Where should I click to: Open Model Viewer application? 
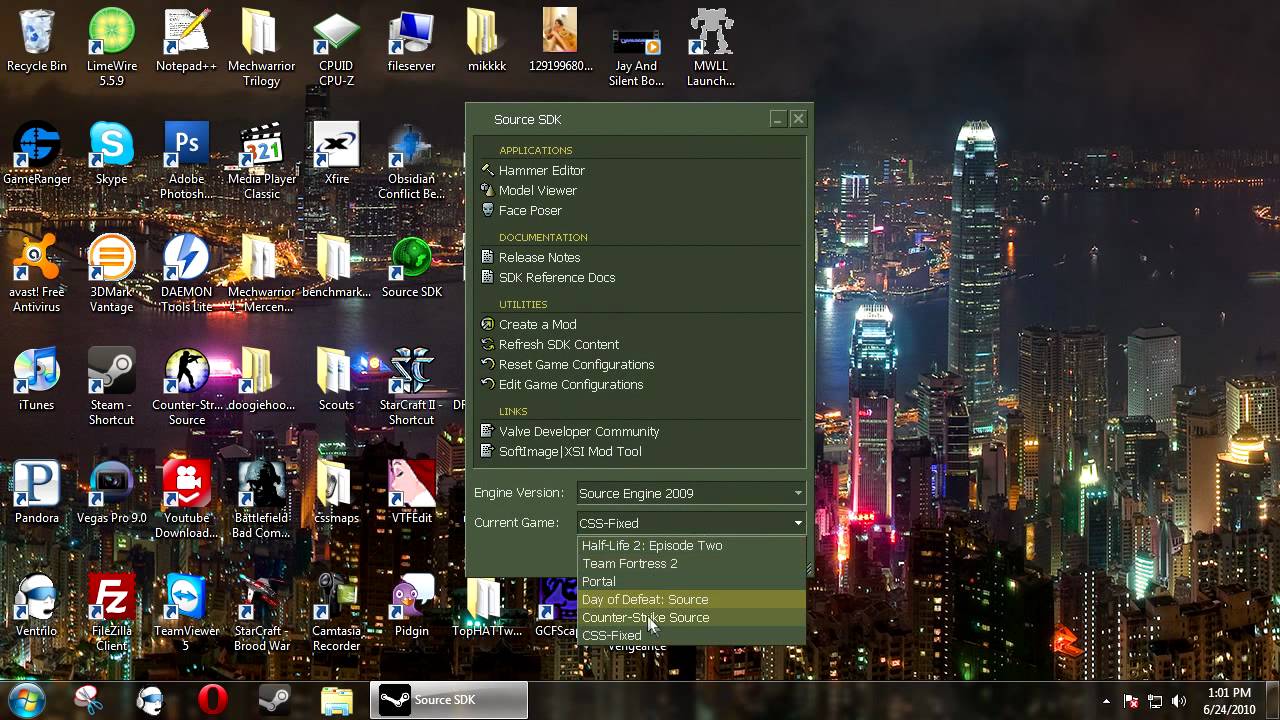[x=537, y=190]
